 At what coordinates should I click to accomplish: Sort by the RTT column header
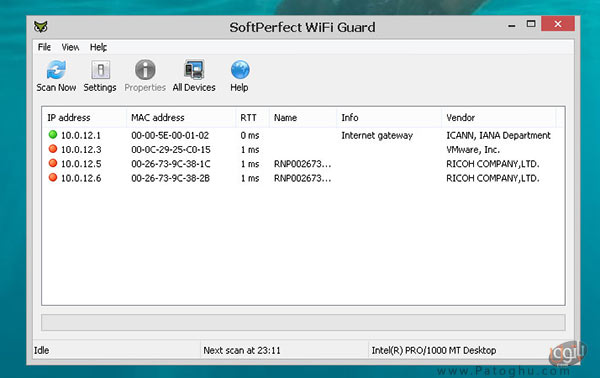pos(253,117)
